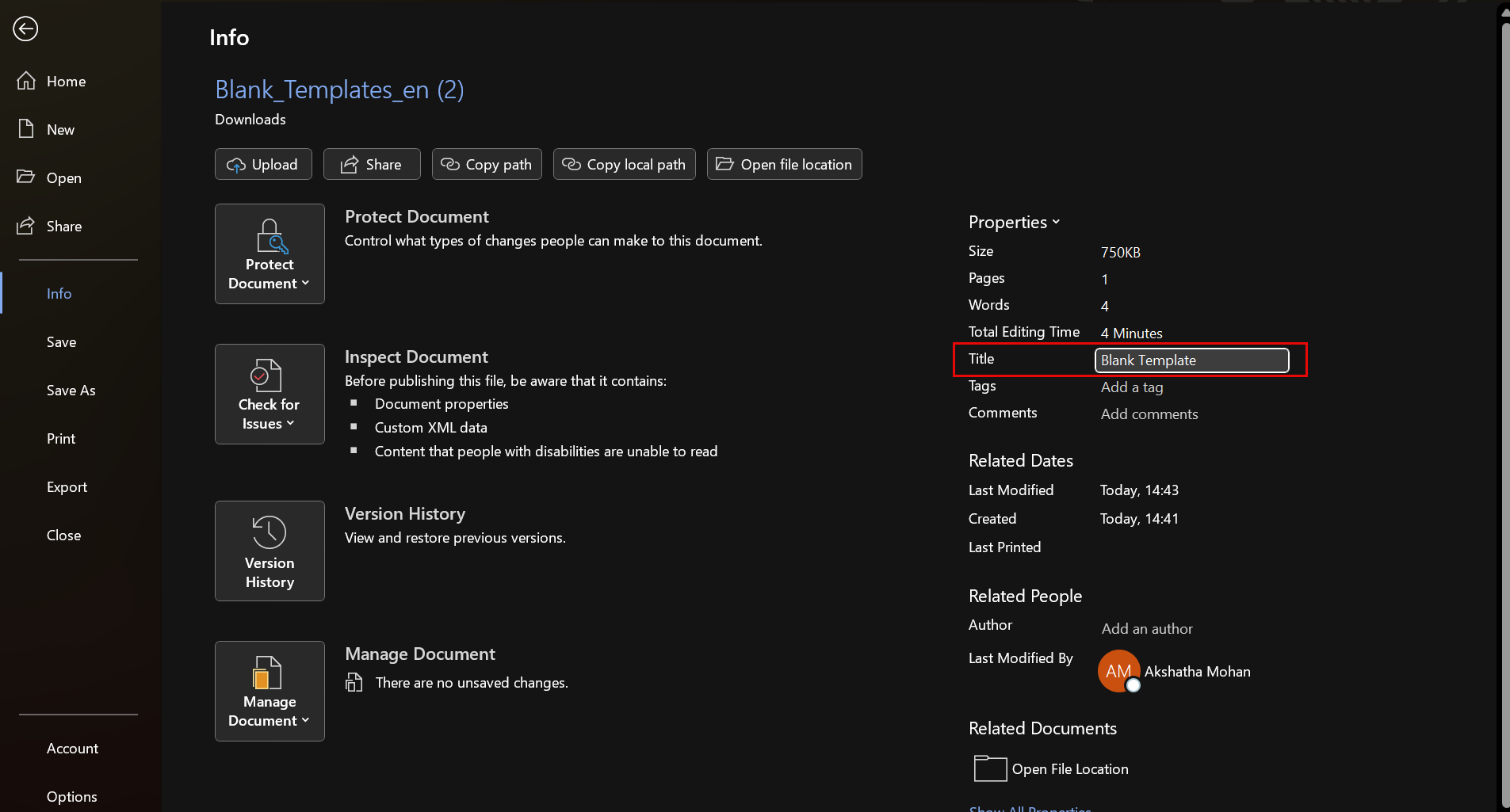Click the New document icon

pyautogui.click(x=26, y=129)
